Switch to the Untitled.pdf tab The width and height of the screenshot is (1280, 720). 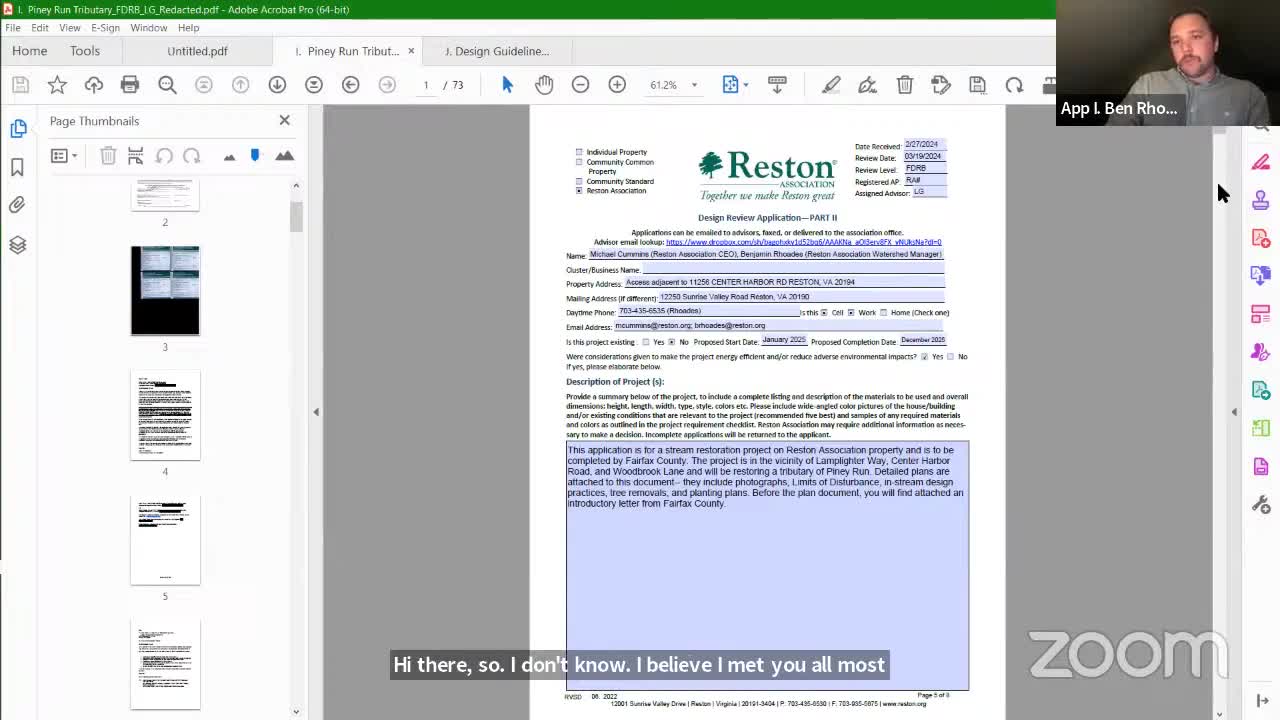197,51
